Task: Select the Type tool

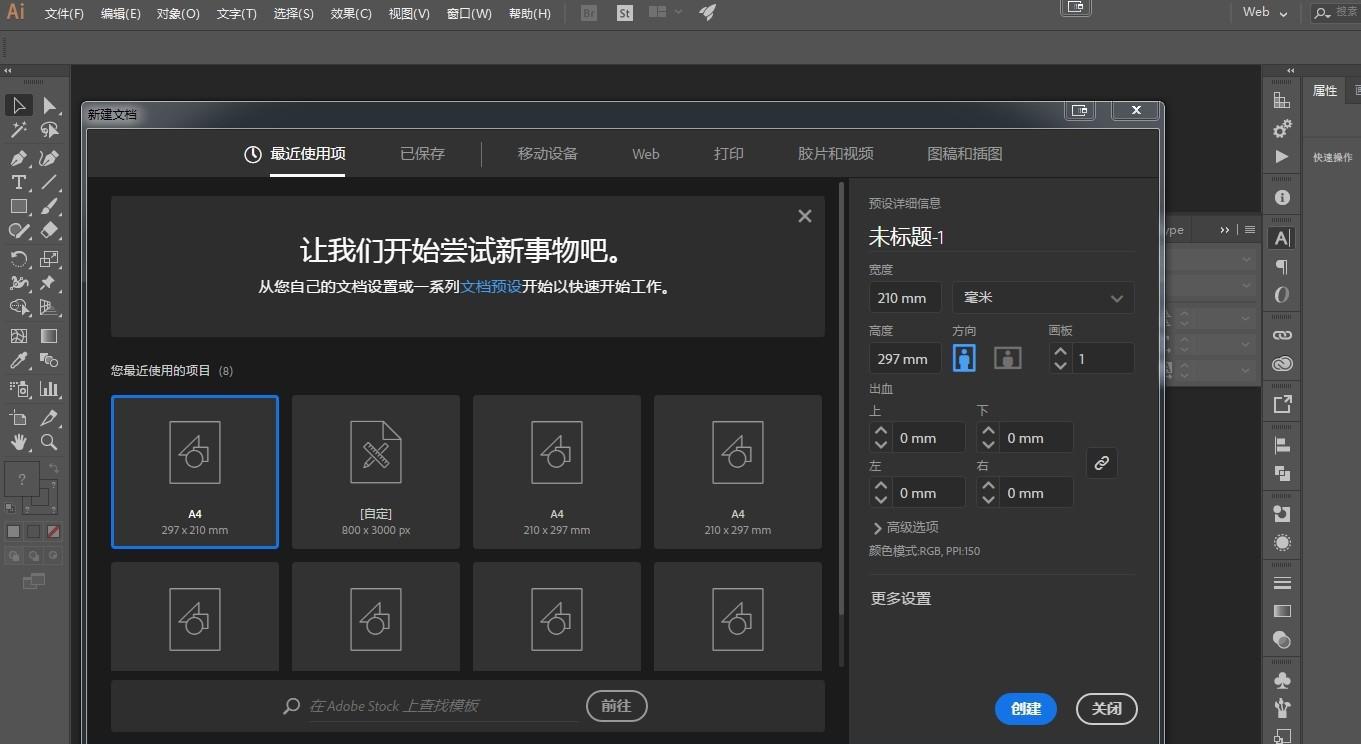Action: tap(18, 182)
